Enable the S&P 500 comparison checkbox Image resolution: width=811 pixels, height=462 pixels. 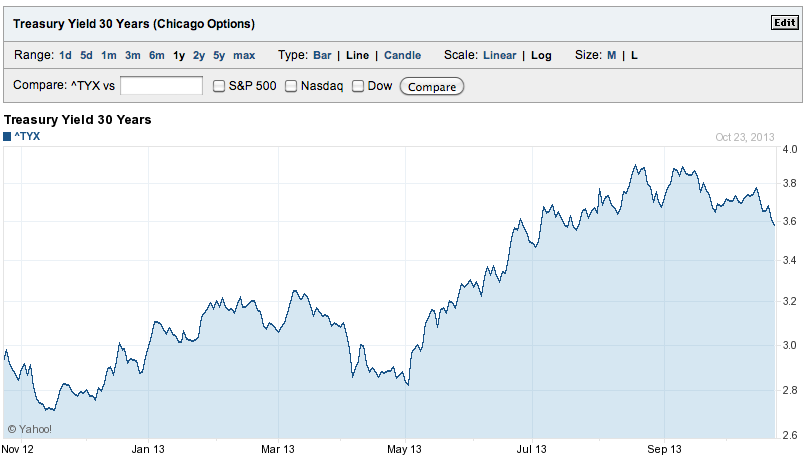click(x=220, y=86)
